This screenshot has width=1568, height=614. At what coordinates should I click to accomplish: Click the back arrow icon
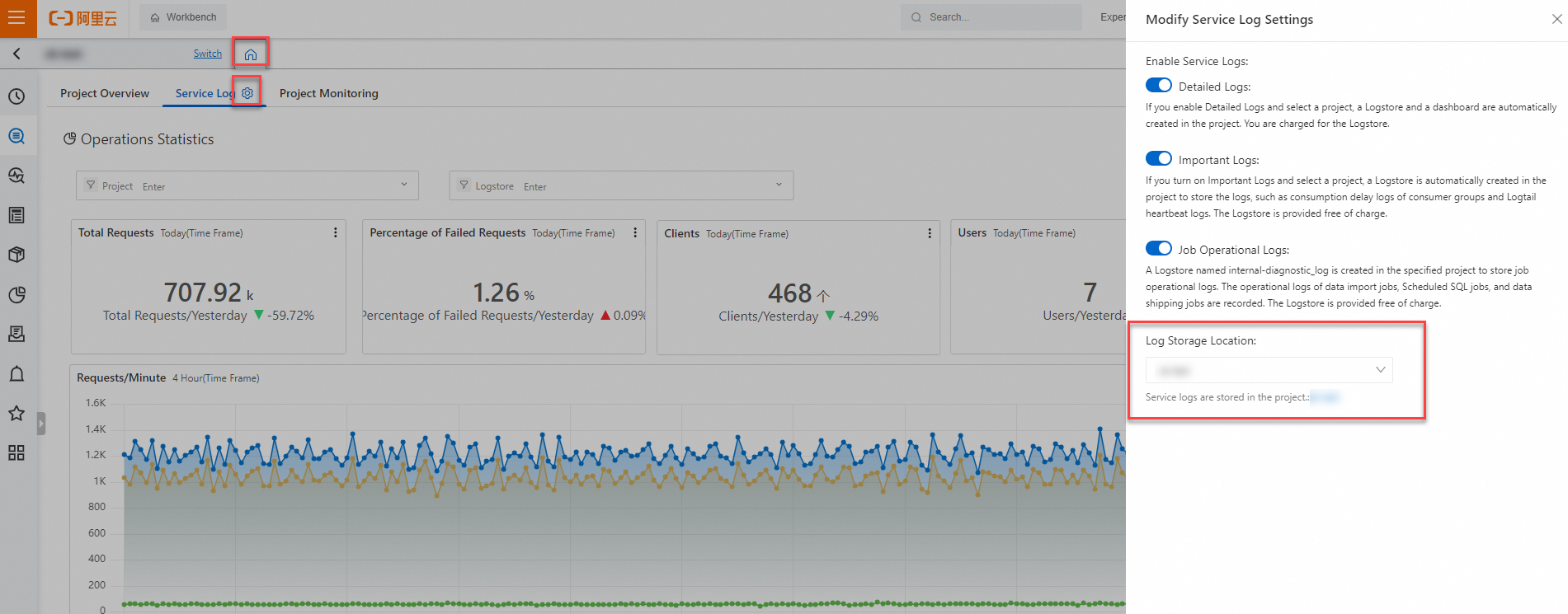point(16,54)
